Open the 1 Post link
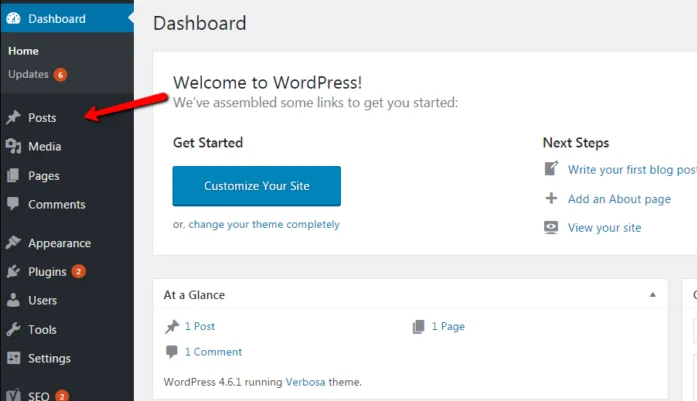Viewport: 697px width, 401px height. 200,326
